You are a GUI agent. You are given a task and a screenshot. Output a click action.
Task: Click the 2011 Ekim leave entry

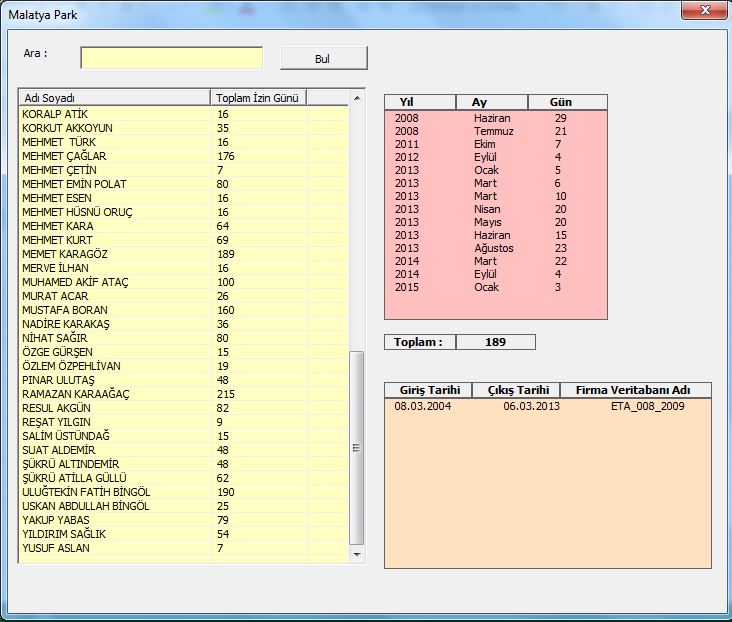click(496, 144)
